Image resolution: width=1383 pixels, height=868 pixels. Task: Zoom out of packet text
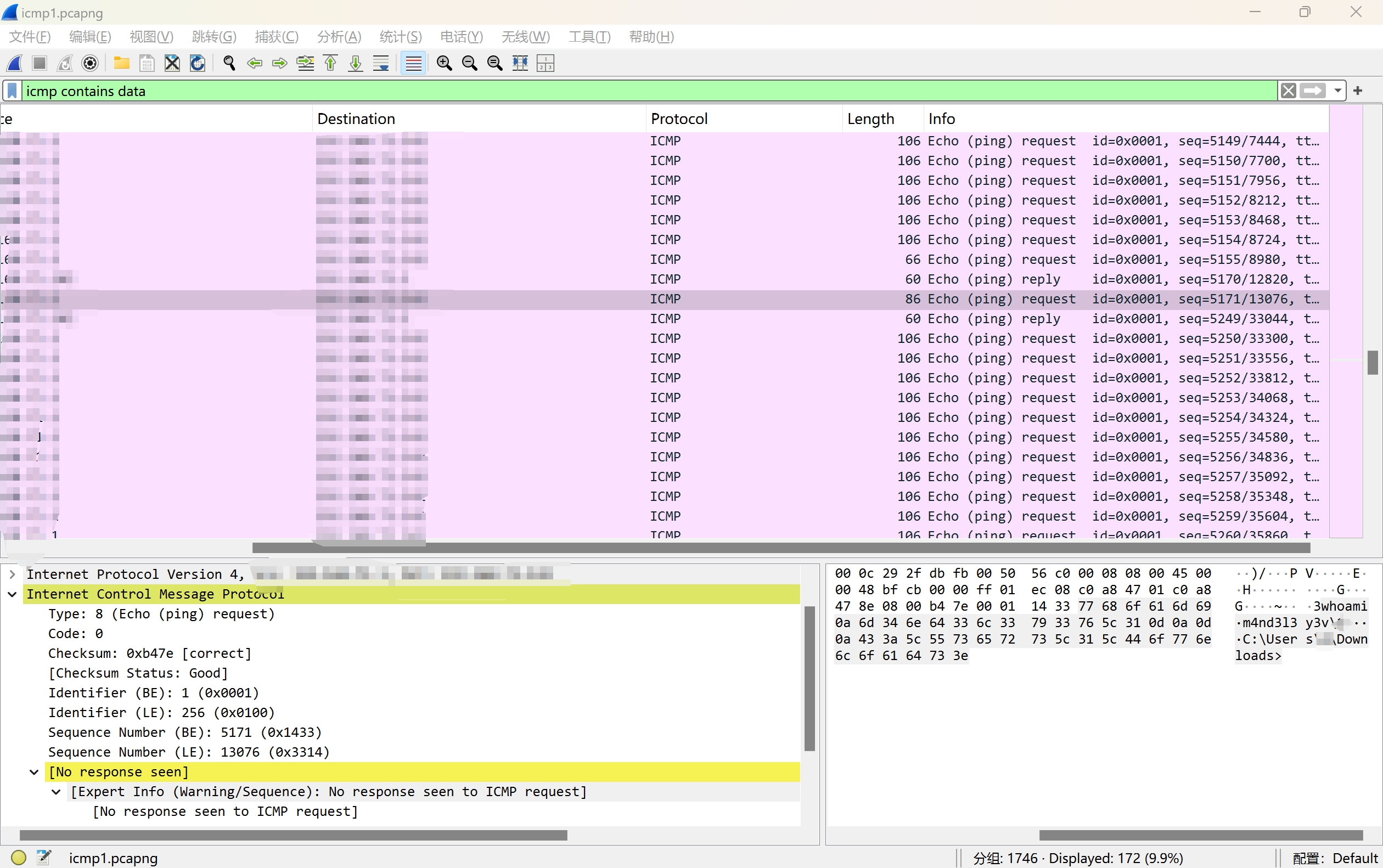(469, 63)
